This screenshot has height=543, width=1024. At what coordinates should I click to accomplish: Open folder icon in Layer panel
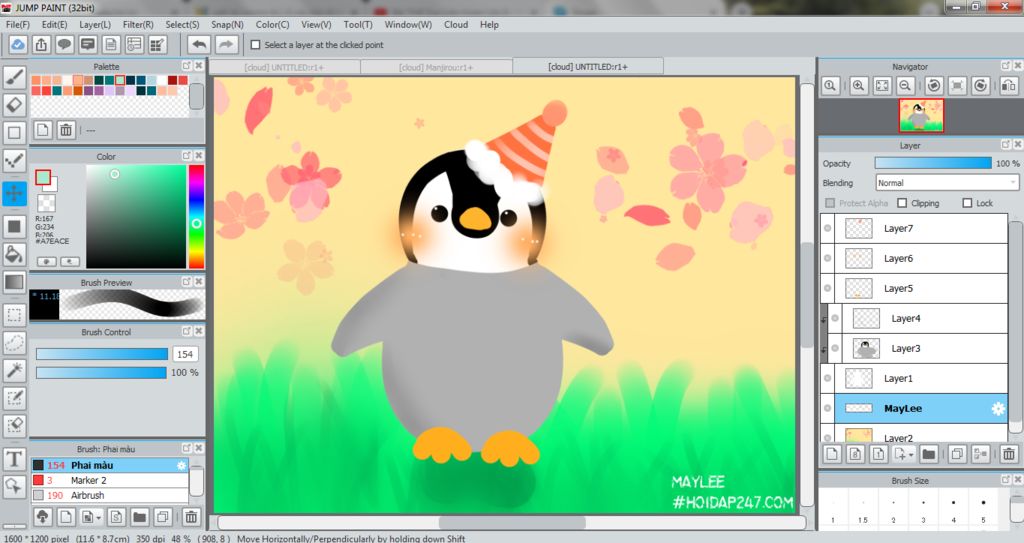[x=929, y=453]
